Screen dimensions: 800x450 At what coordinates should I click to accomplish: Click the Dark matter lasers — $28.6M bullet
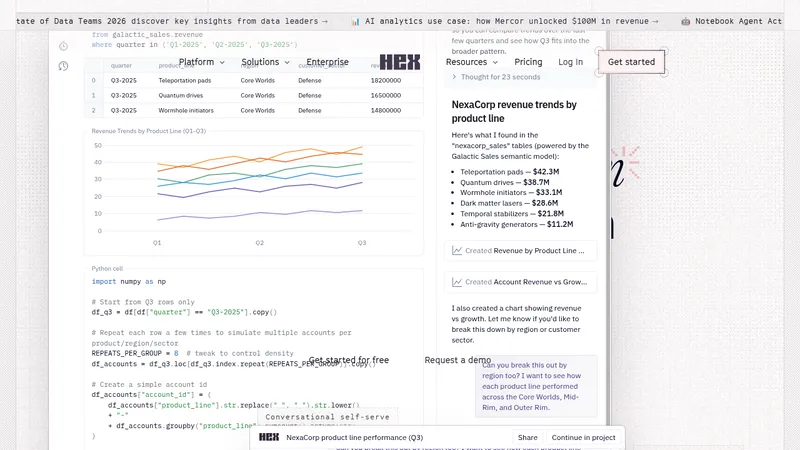pos(509,203)
